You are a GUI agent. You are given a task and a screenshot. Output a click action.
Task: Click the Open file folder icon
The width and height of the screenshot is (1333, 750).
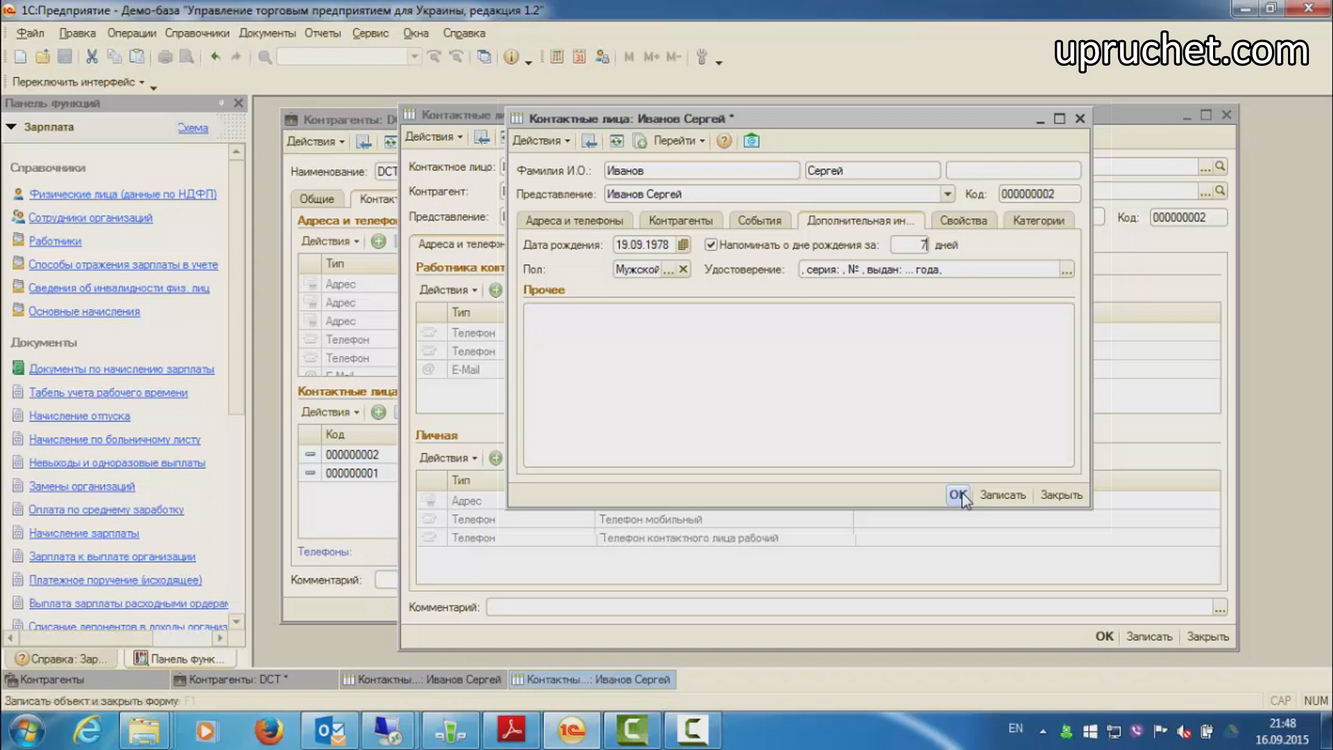42,57
